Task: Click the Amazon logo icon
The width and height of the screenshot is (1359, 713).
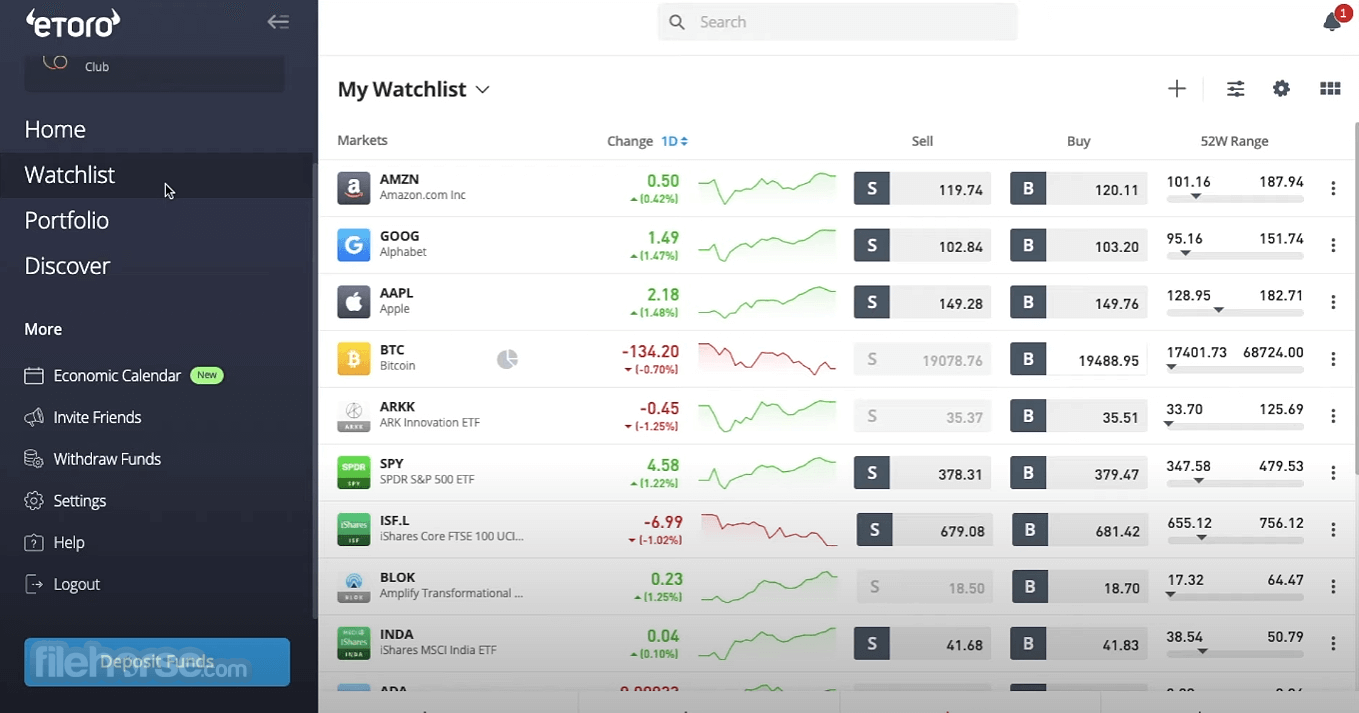Action: pyautogui.click(x=354, y=188)
